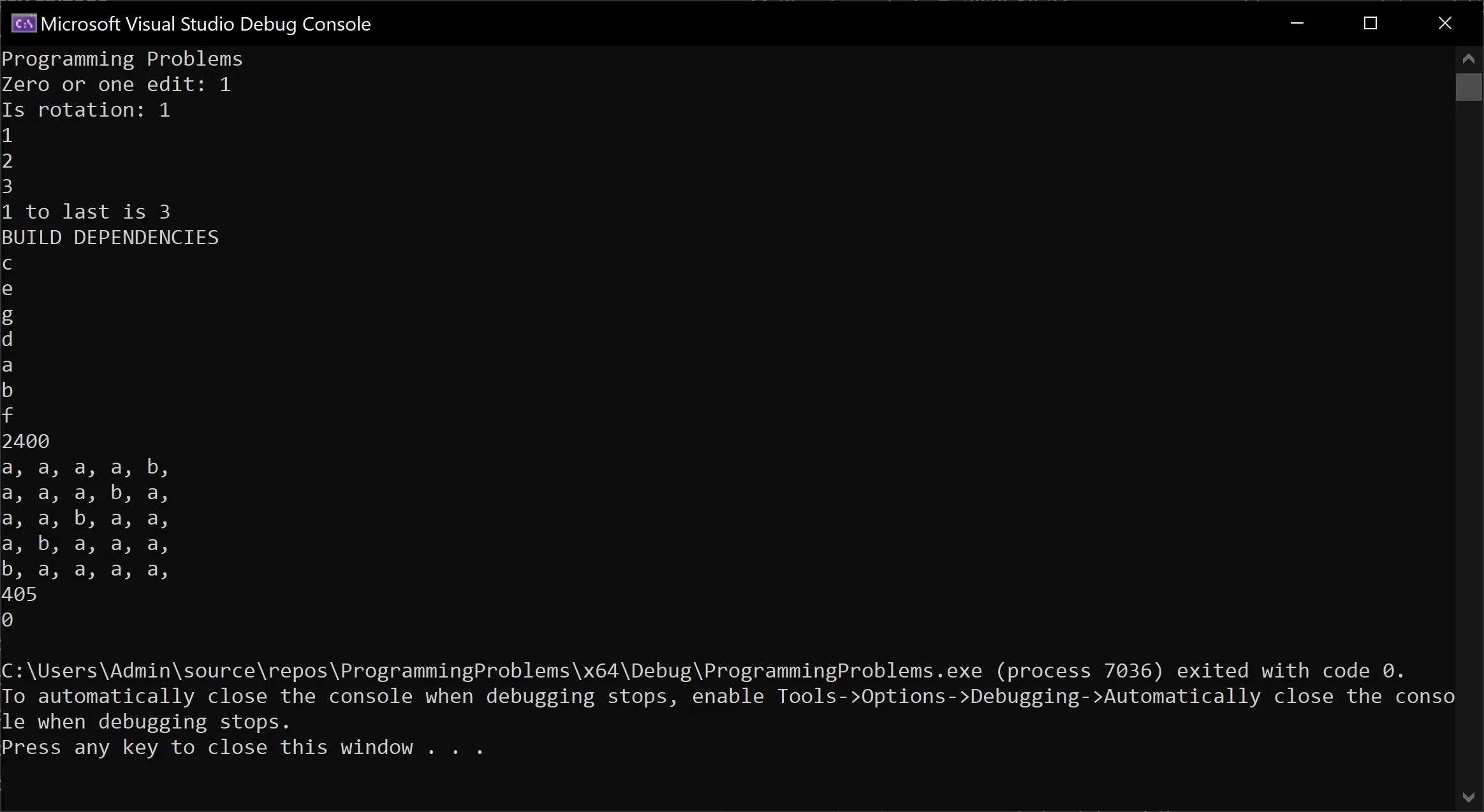Minimize the Debug Console window
This screenshot has height=812, width=1484.
[1297, 24]
